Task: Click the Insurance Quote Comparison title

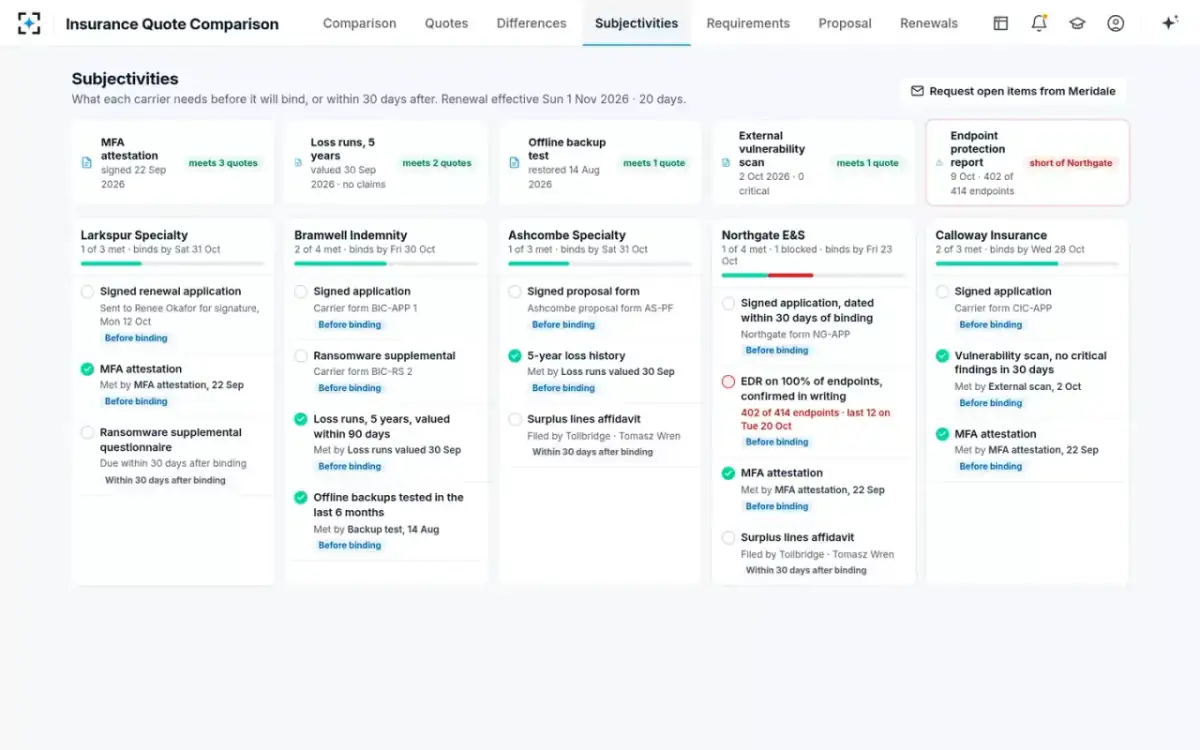Action: (172, 23)
